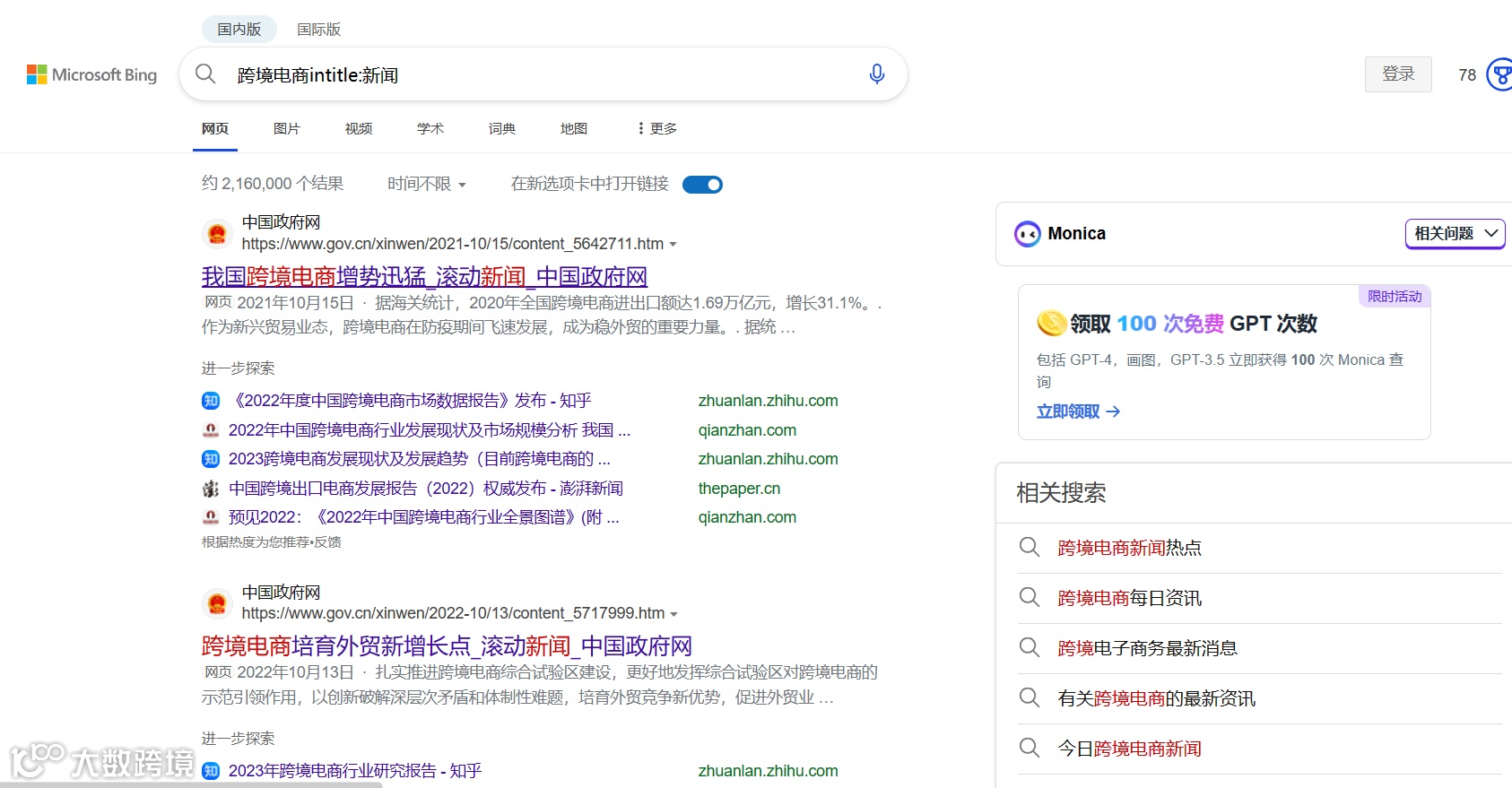Click Zhihu icon beside 2023跨境电商发展现状
This screenshot has width=1512, height=788.
[211, 459]
